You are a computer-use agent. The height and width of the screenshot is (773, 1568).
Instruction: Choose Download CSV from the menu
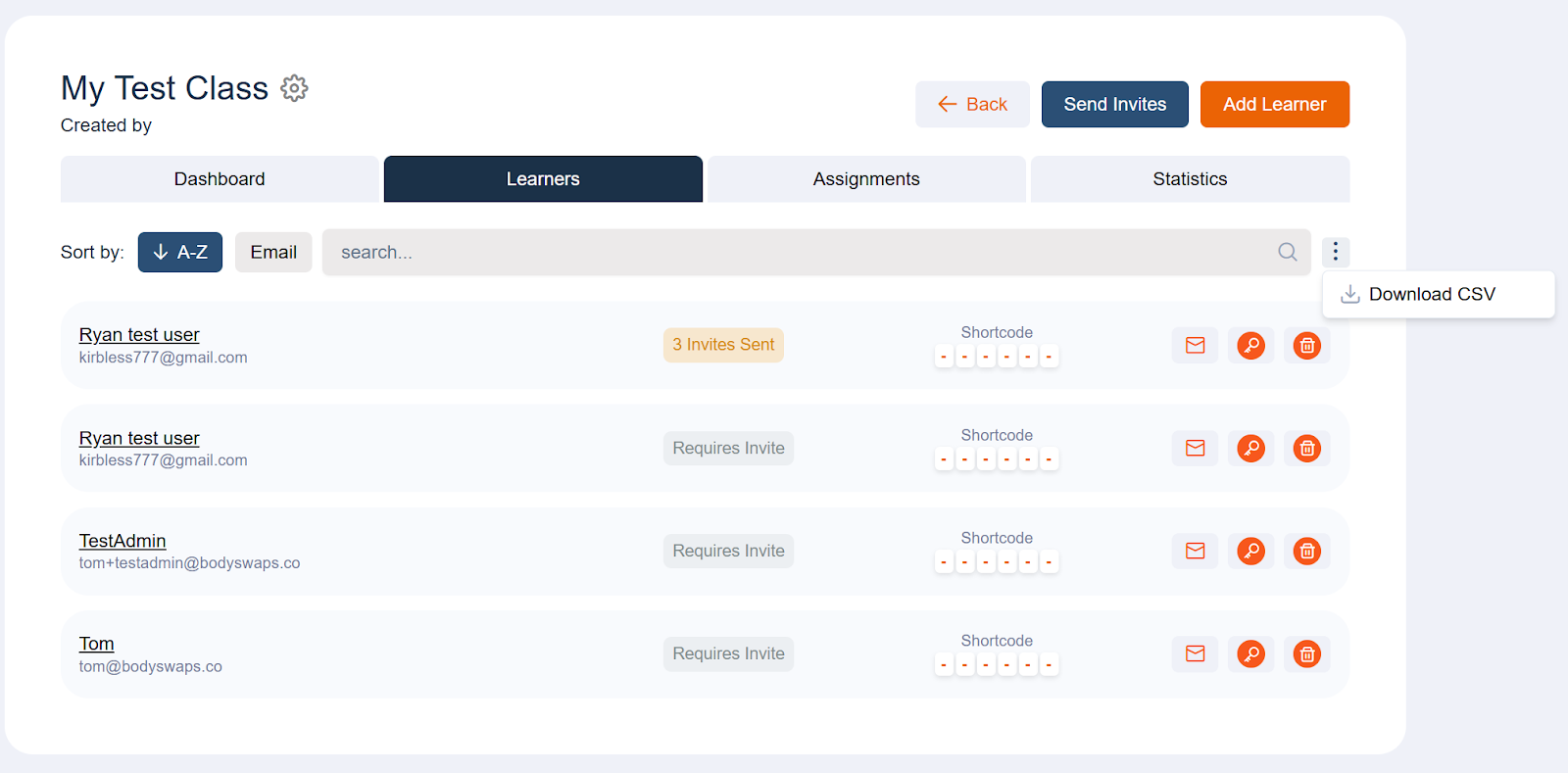tap(1438, 294)
